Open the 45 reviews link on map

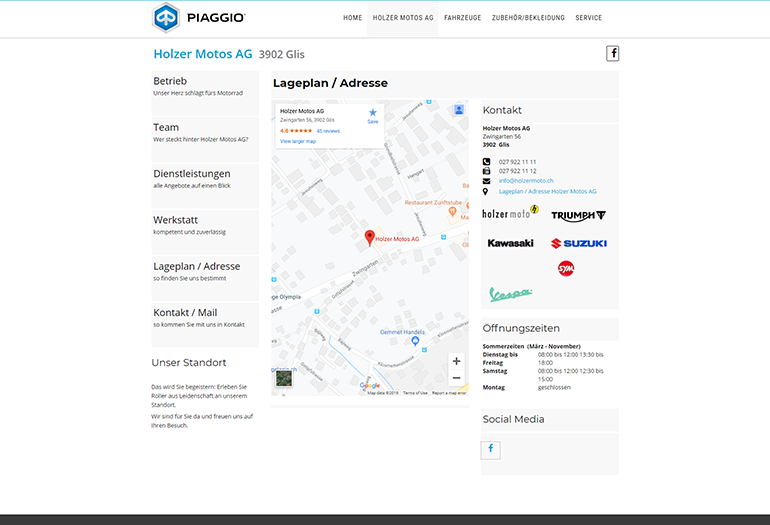[x=328, y=131]
